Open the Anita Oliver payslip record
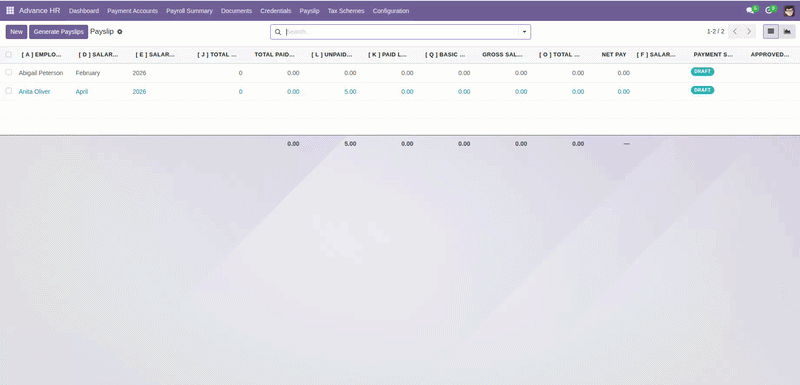Image resolution: width=800 pixels, height=385 pixels. tap(35, 92)
